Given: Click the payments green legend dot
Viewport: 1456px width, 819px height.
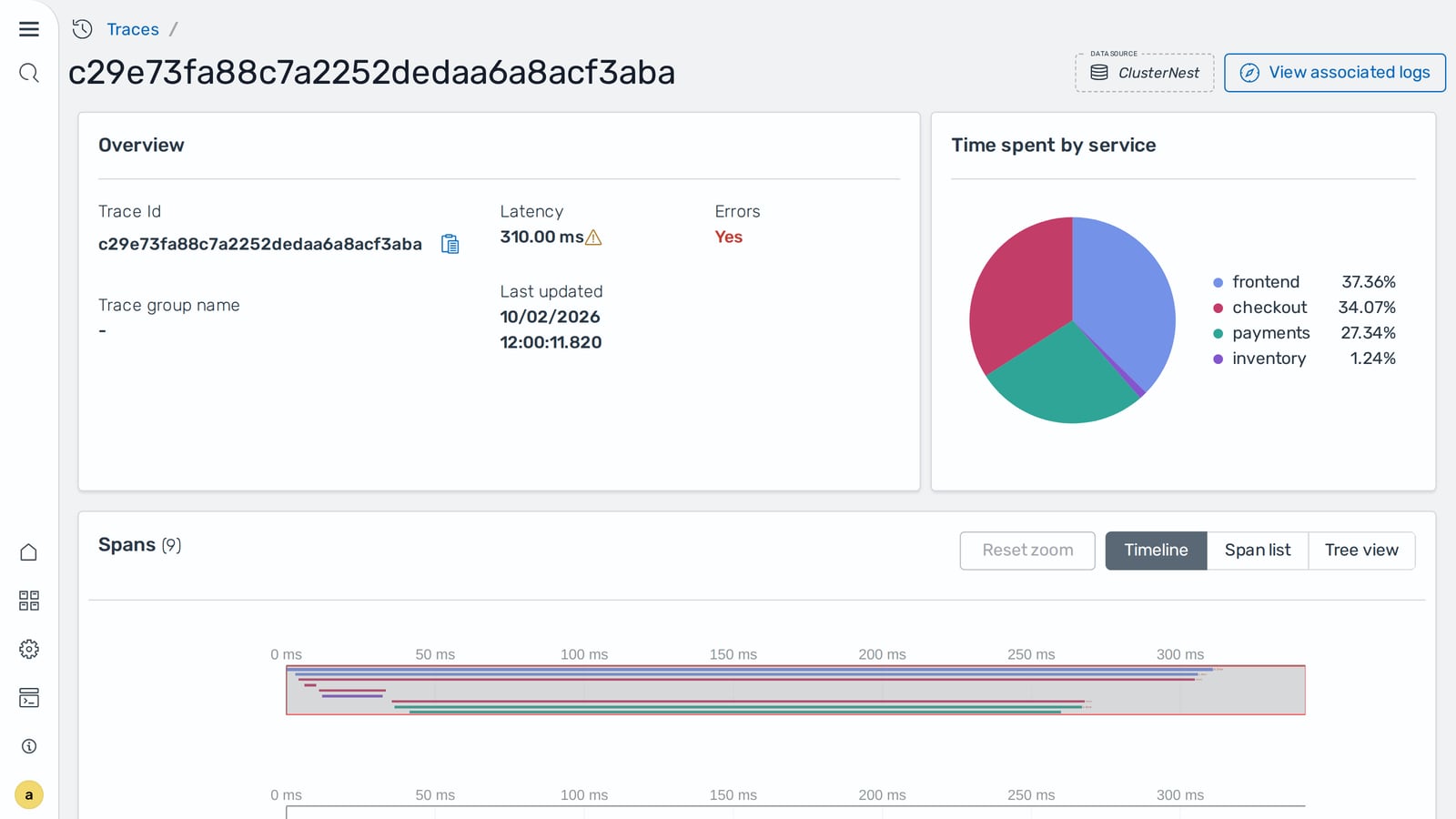Looking at the screenshot, I should tap(1218, 334).
